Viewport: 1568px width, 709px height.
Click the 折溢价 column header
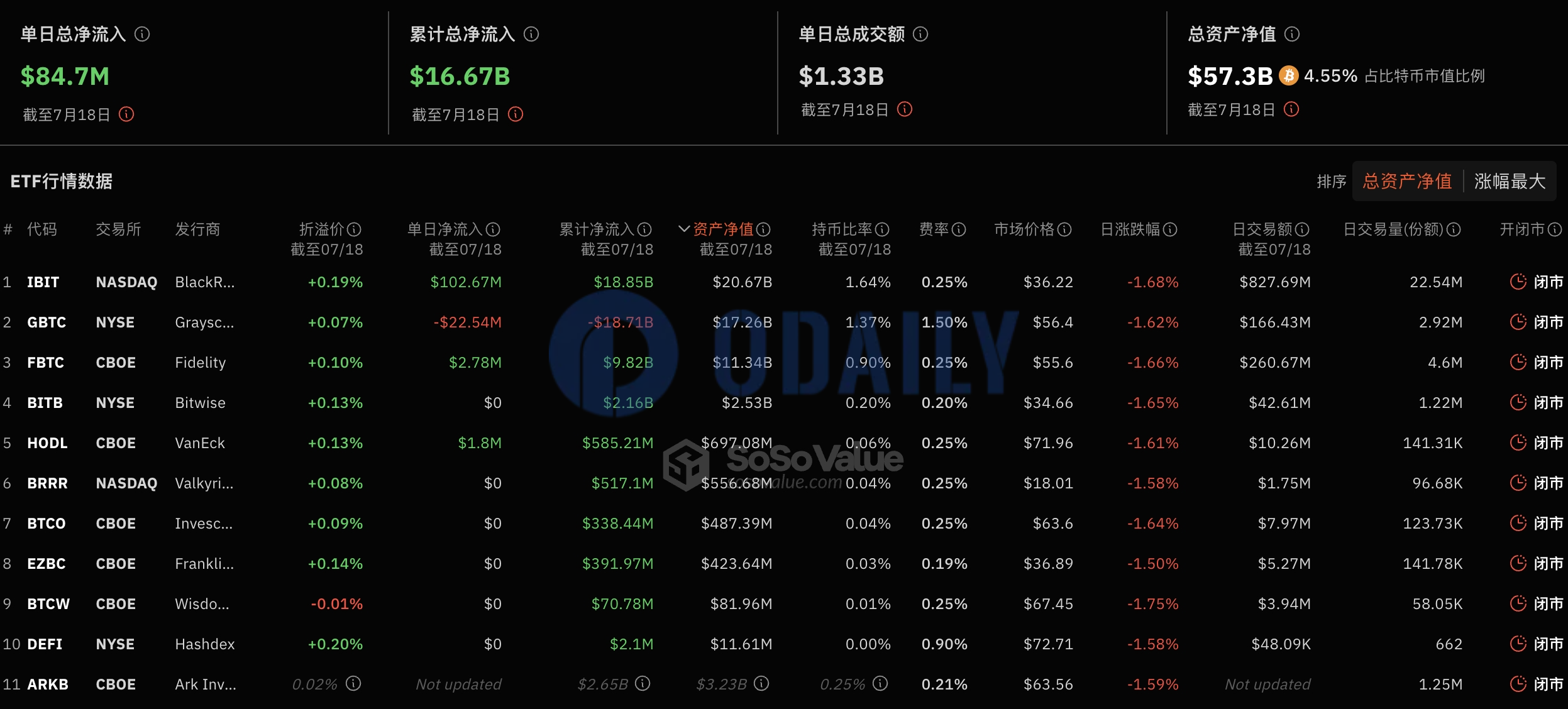coord(323,229)
